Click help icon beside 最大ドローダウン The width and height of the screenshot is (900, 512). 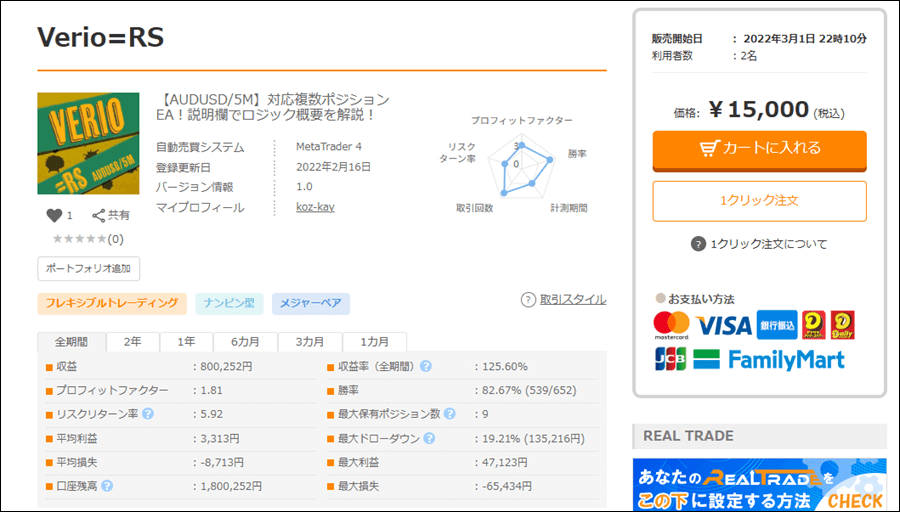[x=428, y=438]
